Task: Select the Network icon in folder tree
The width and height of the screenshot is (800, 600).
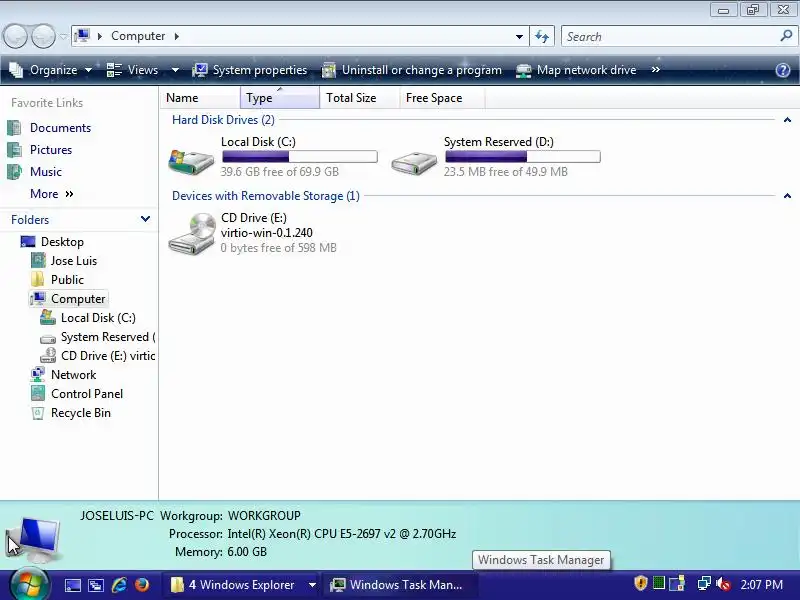Action: pos(38,374)
